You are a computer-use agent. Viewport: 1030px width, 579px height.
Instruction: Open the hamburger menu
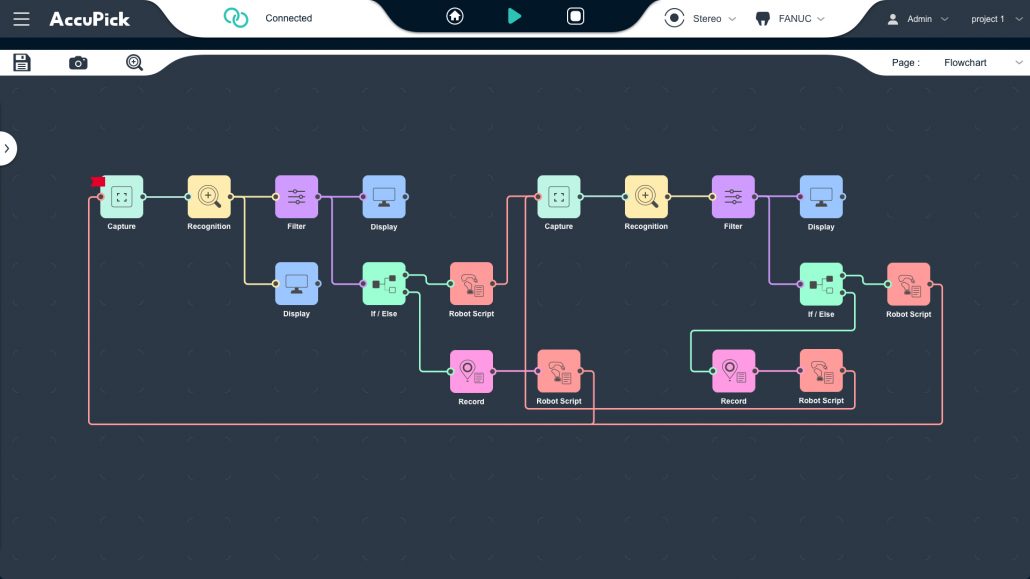point(21,19)
